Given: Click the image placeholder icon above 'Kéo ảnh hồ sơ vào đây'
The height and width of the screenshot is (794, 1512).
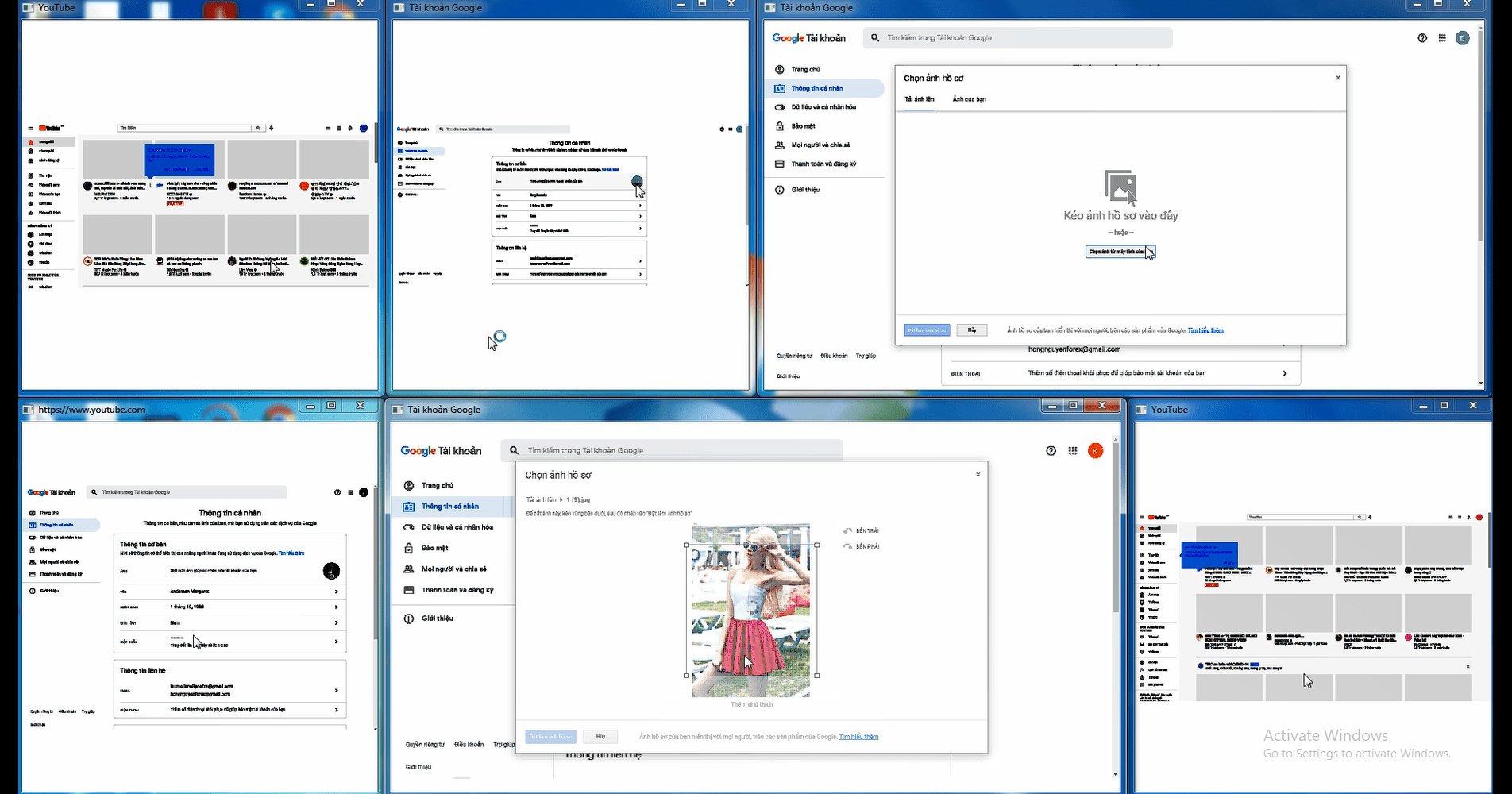Looking at the screenshot, I should point(1120,187).
